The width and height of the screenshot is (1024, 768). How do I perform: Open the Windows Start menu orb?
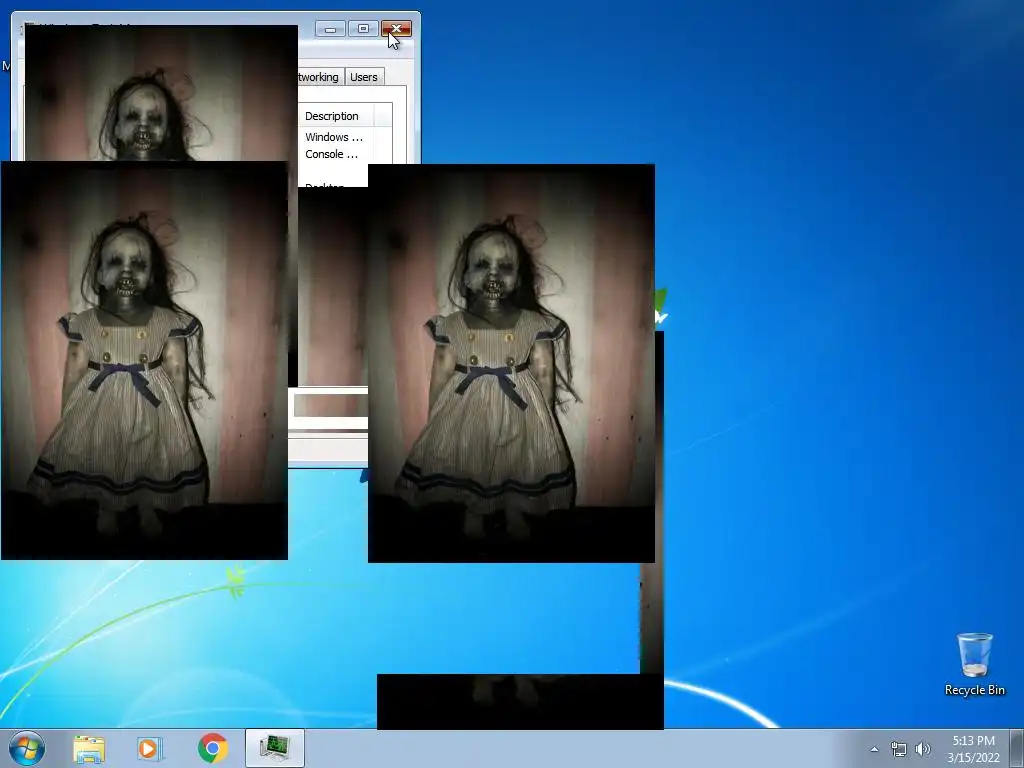click(x=27, y=748)
